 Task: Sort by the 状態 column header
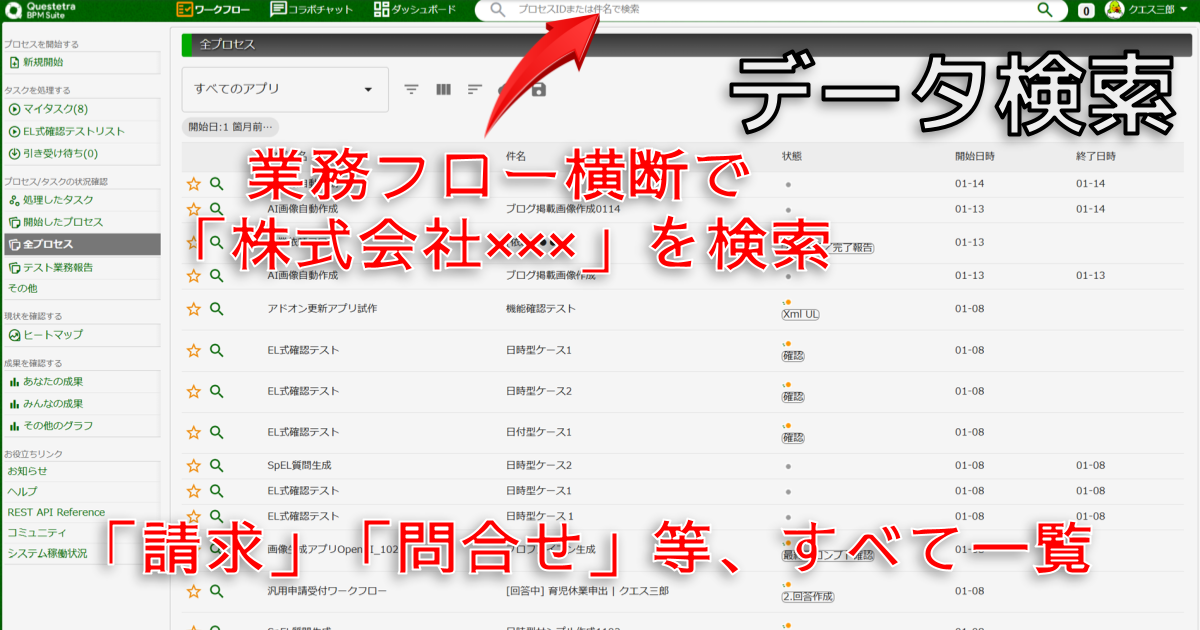pos(792,157)
